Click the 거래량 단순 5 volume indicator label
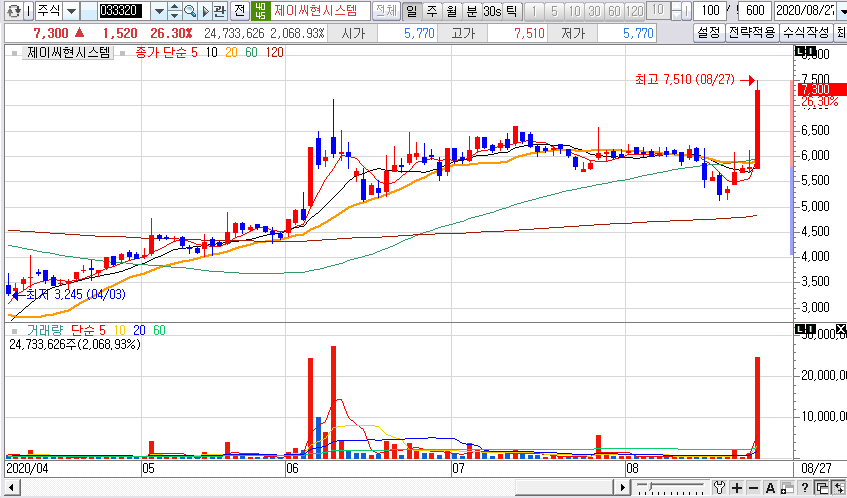This screenshot has height=498, width=847. (66, 330)
